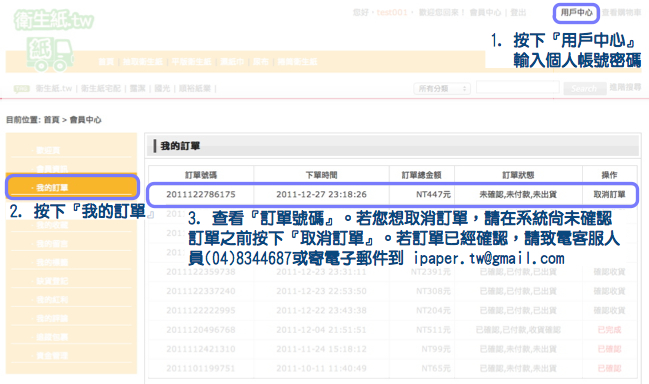Open 捲筒衛生紙 category in navigation

click(297, 62)
